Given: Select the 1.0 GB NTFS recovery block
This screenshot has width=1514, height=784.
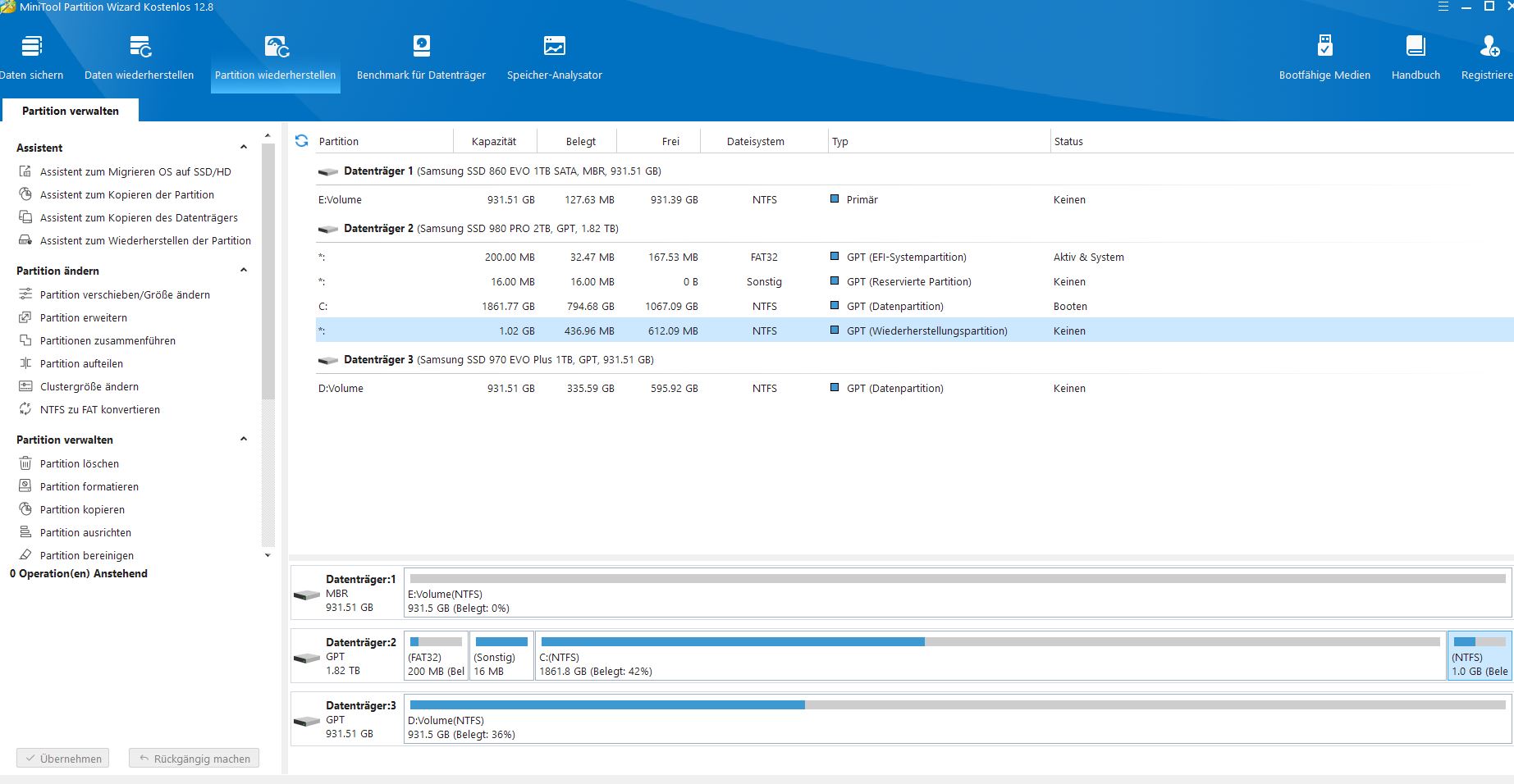Looking at the screenshot, I should tap(1480, 655).
